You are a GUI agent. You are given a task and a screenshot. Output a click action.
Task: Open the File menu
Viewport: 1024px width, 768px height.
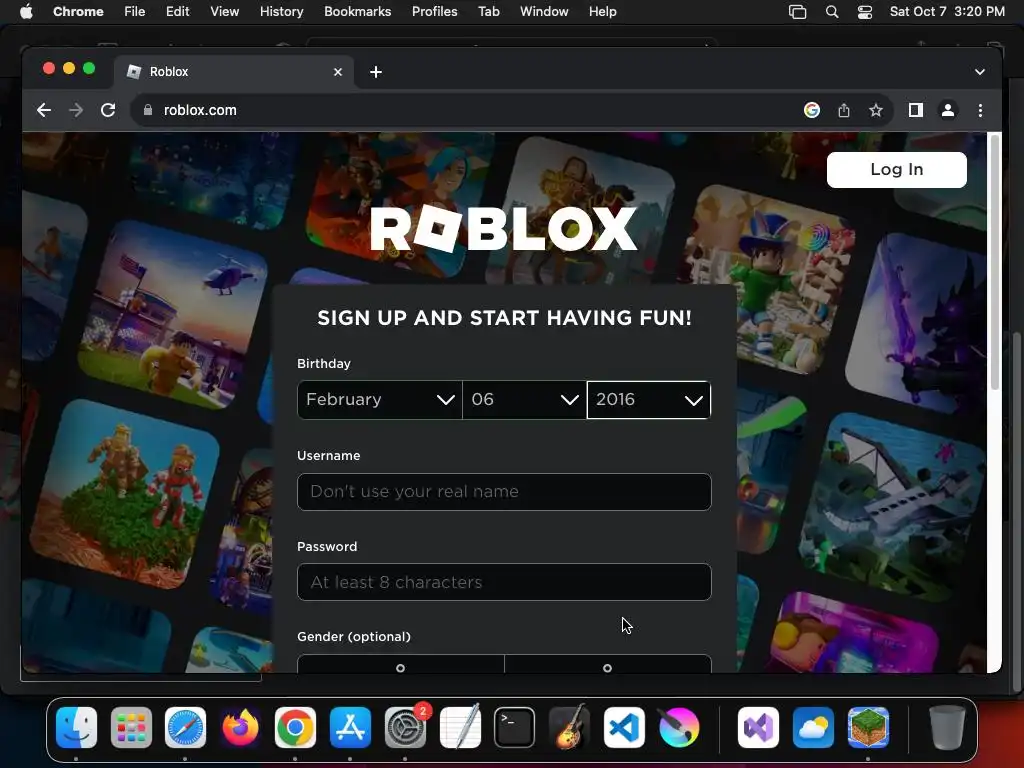coord(135,12)
